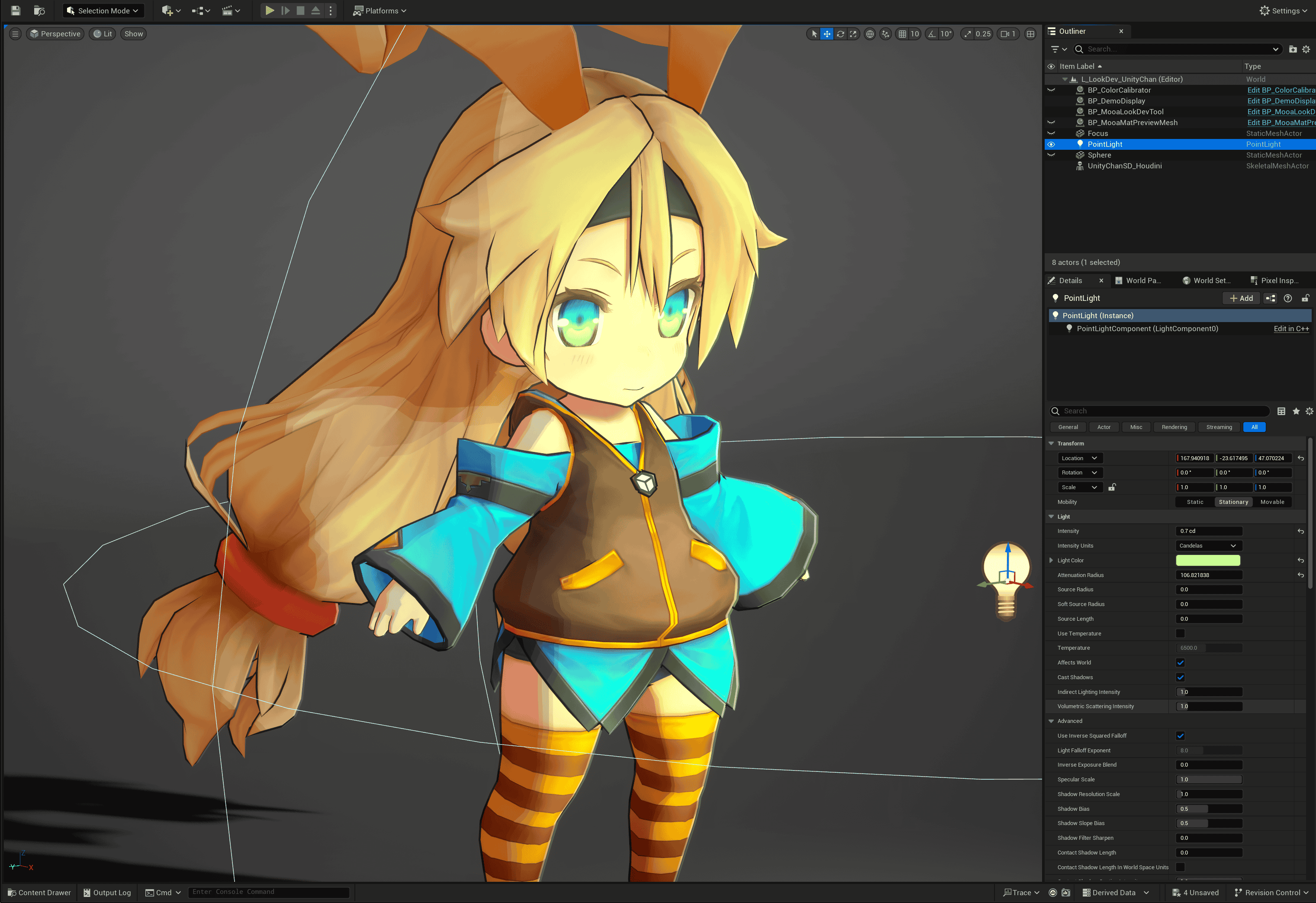Set Mobility to Movable
This screenshot has width=1316, height=903.
[1272, 502]
